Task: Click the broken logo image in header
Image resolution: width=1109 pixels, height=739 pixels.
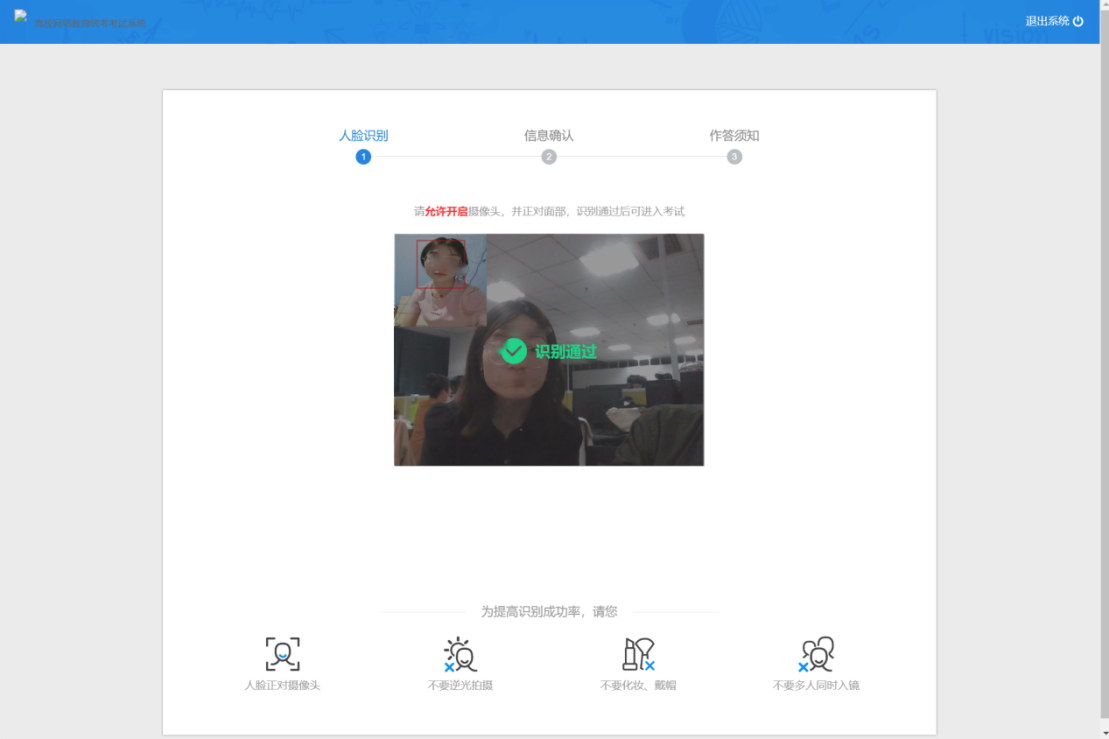Action: click(x=21, y=16)
